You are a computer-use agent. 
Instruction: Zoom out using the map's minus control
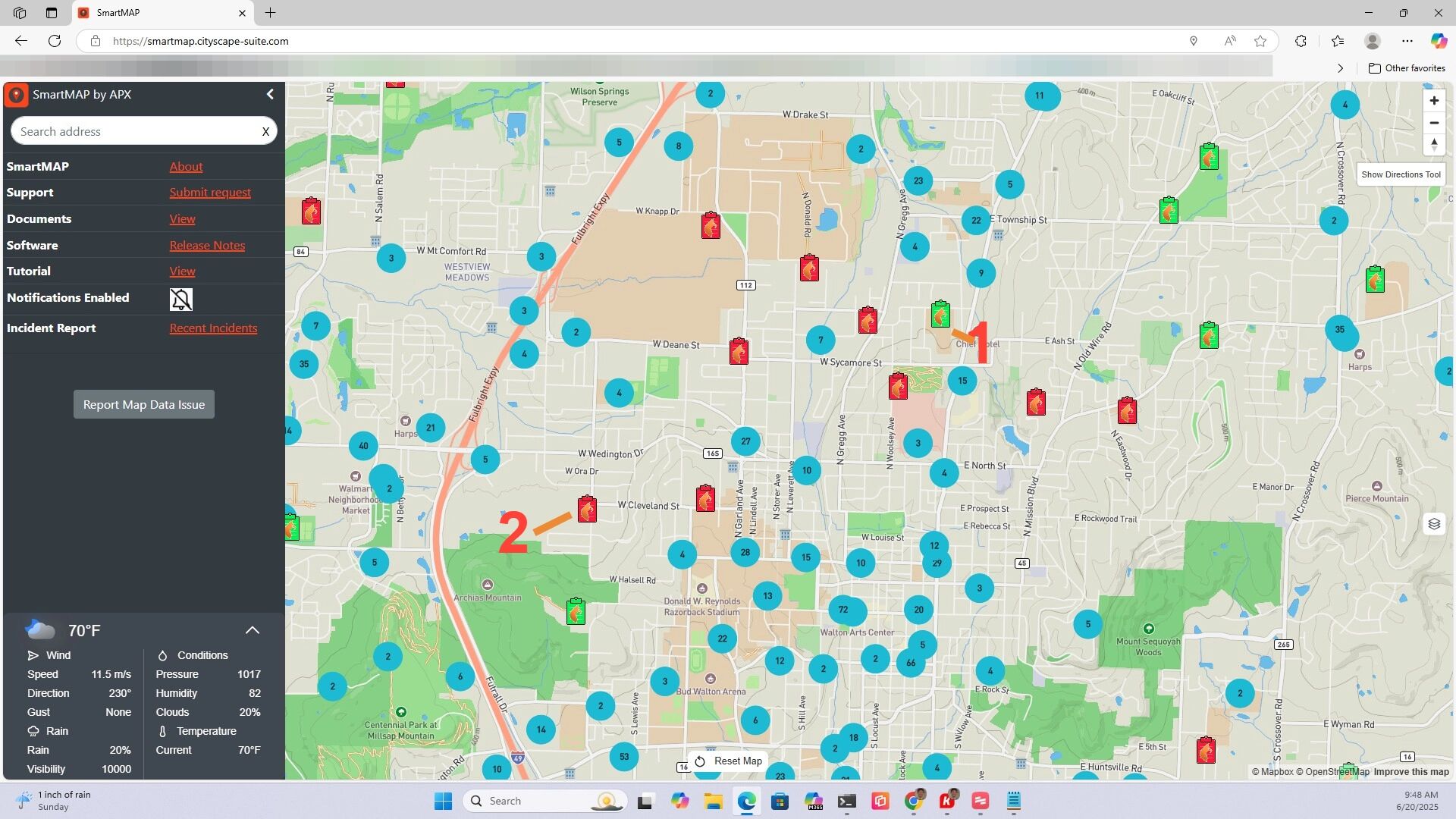1434,122
